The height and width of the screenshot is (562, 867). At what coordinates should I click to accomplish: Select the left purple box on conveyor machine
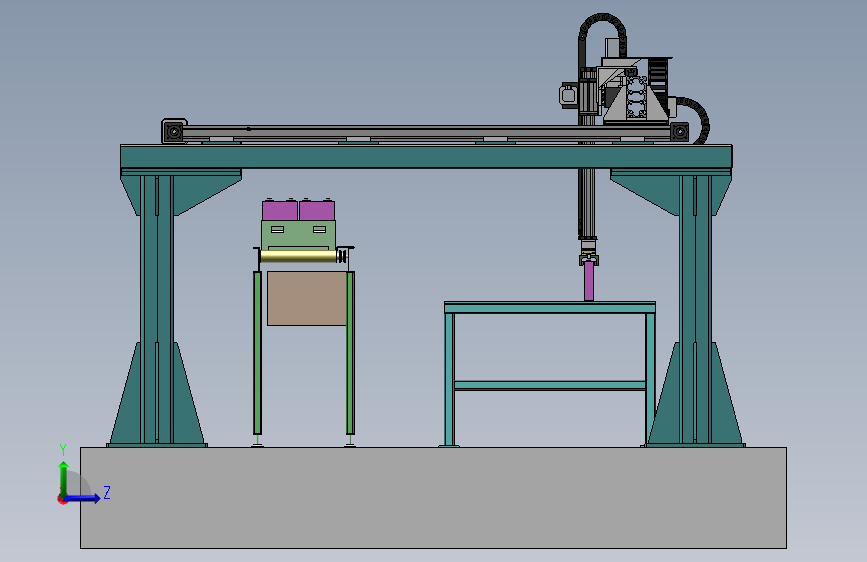(280, 210)
